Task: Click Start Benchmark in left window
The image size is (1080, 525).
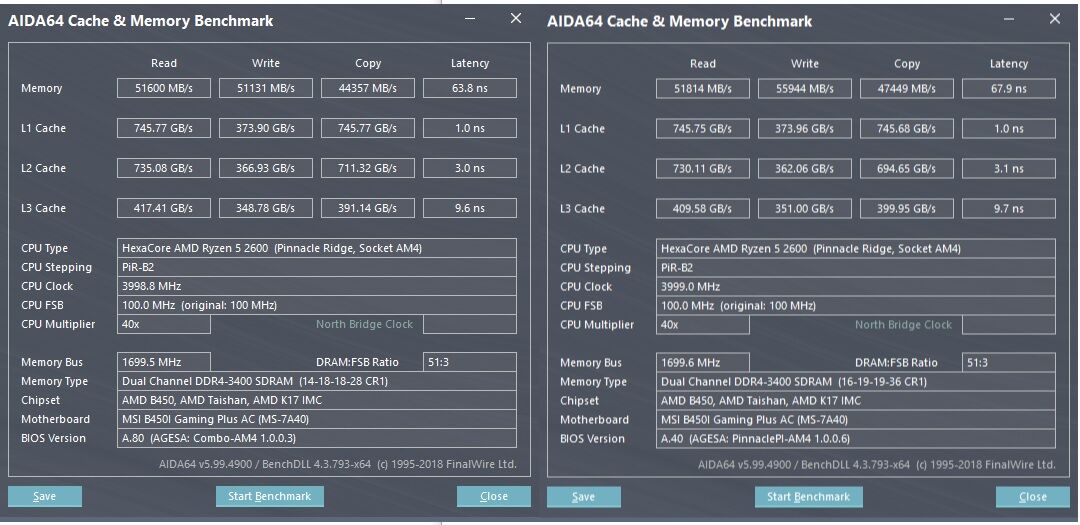Action: (269, 496)
